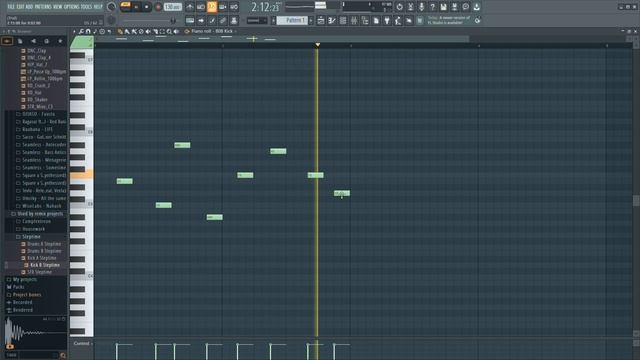Click the render/export audio icon
The height and width of the screenshot is (360, 640).
[x=455, y=7]
